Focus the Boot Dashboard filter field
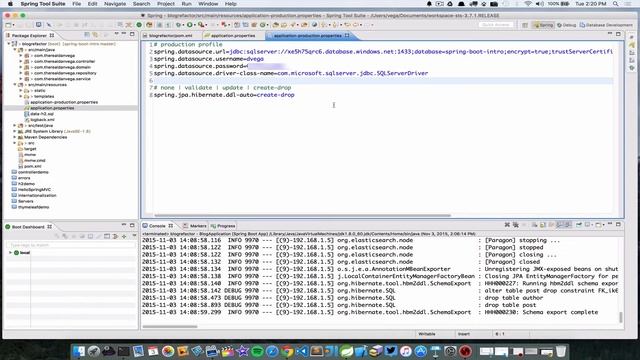Viewport: 640px width, 360px height. coord(71,245)
